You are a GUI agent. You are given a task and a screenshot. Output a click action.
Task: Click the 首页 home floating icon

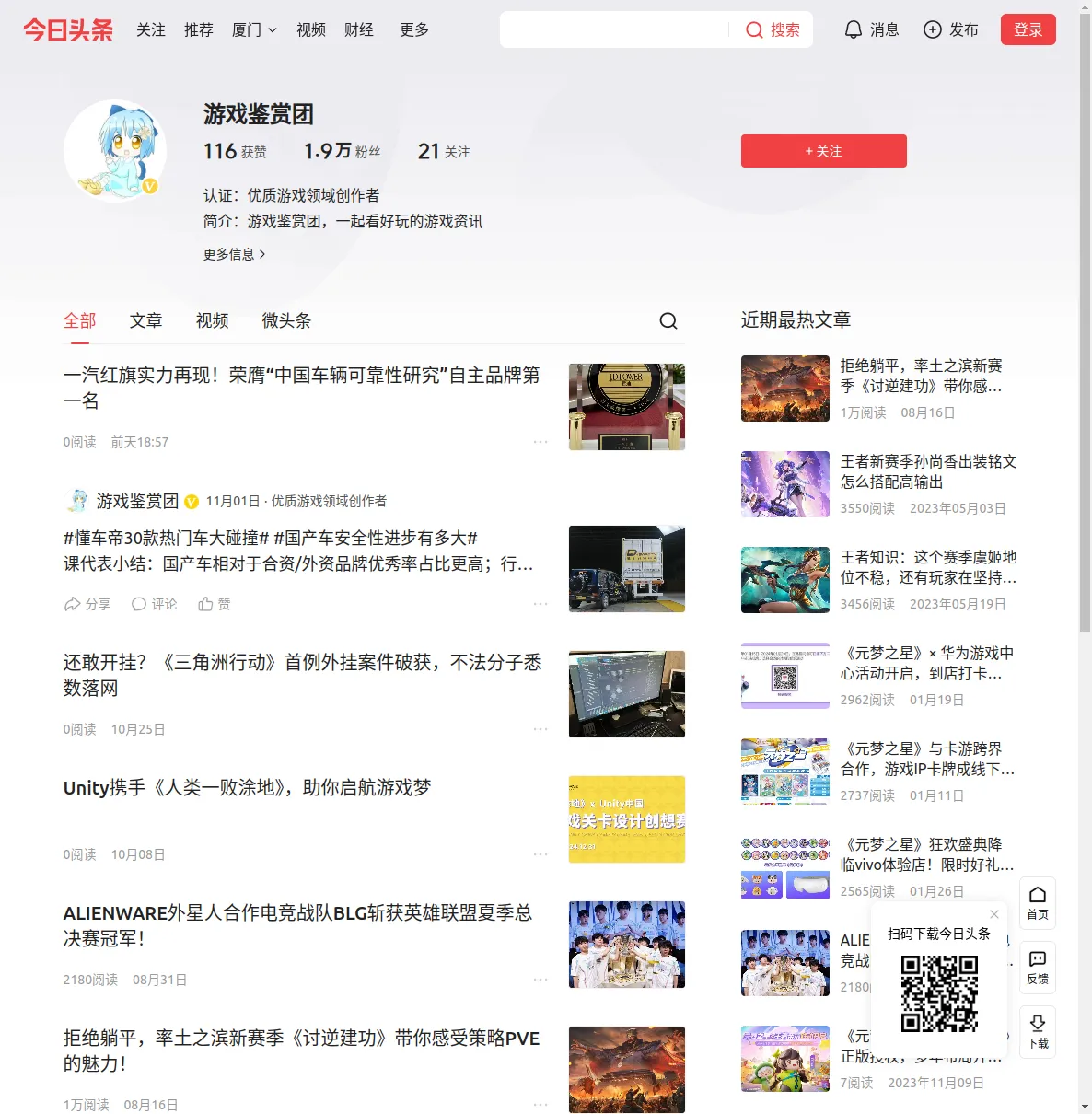[x=1038, y=903]
